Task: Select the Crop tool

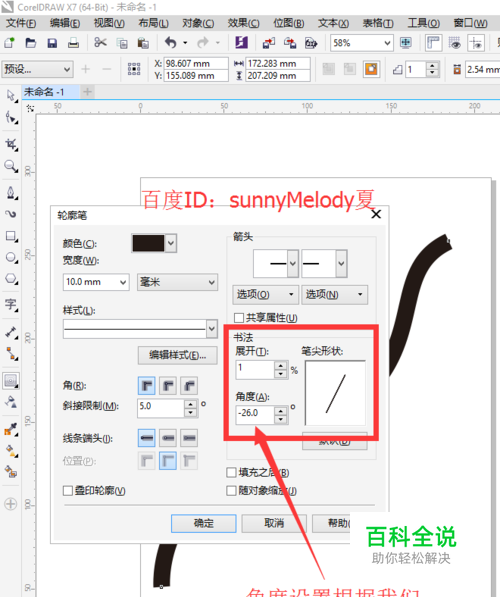Action: 11,144
